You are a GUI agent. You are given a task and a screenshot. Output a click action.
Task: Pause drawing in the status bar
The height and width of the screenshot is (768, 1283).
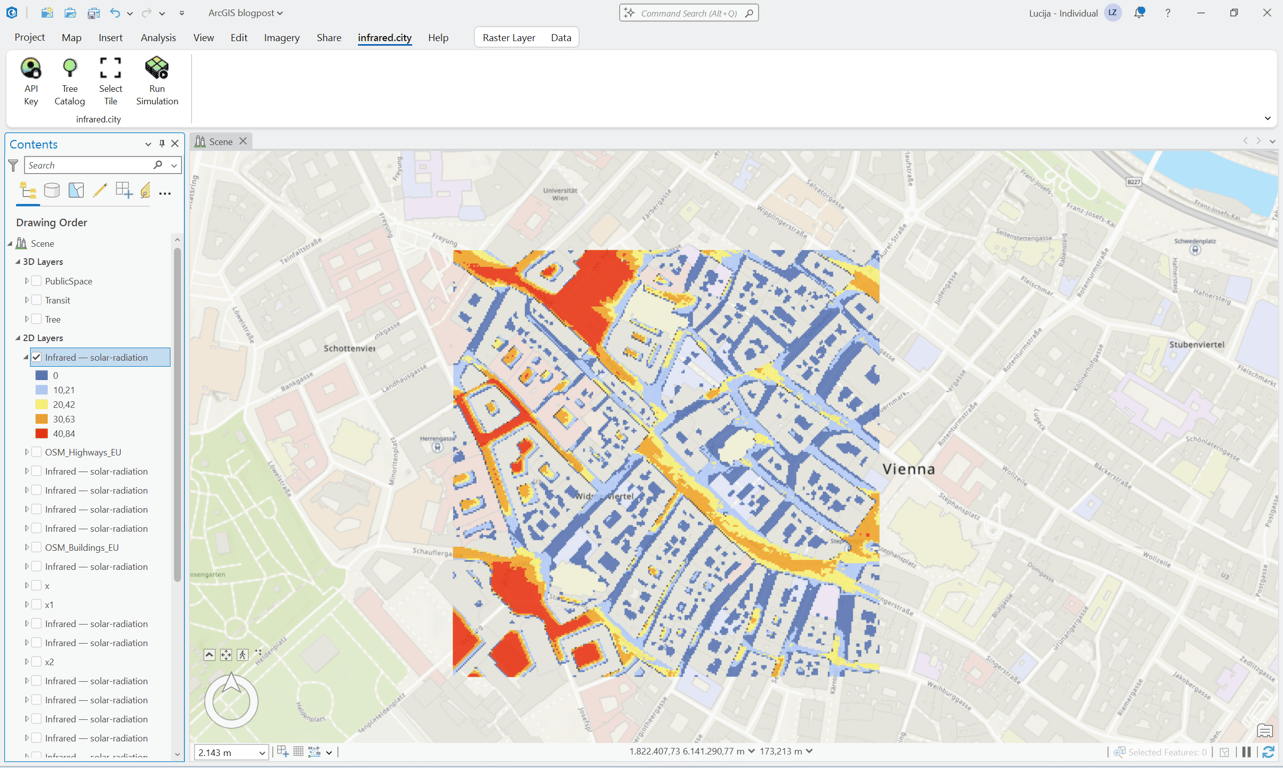(x=1246, y=752)
